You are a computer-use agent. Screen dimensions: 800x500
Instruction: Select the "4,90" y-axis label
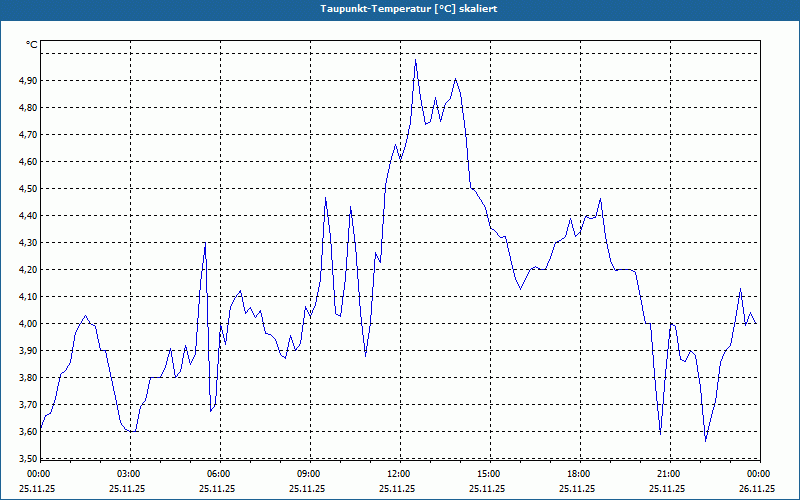pyautogui.click(x=29, y=81)
